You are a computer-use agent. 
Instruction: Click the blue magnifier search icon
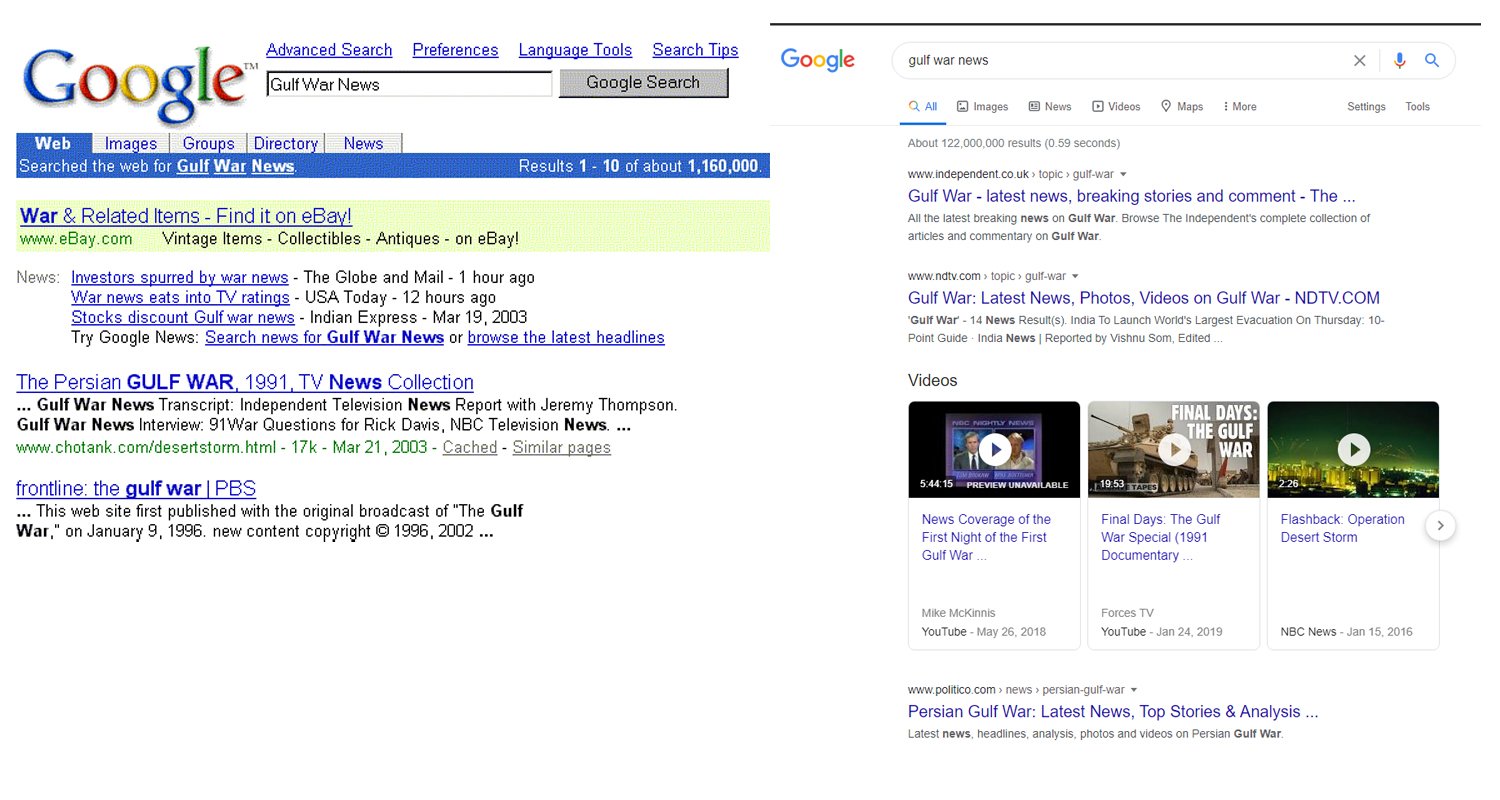pyautogui.click(x=1432, y=60)
